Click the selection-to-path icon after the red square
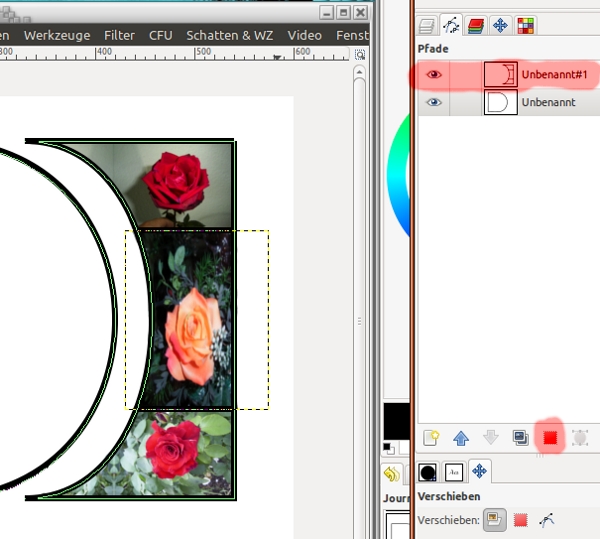The width and height of the screenshot is (600, 539). [x=580, y=438]
